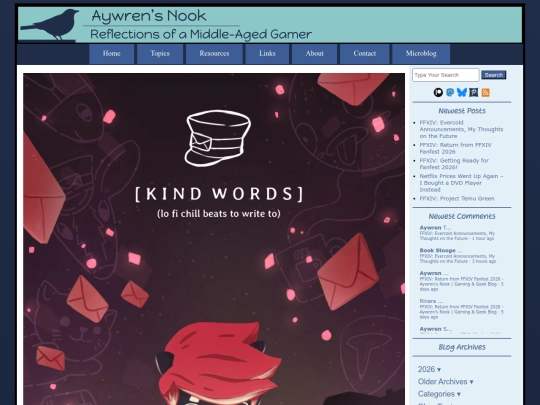Click the Kind Words featured image
This screenshot has height=405, width=540.
click(214, 239)
